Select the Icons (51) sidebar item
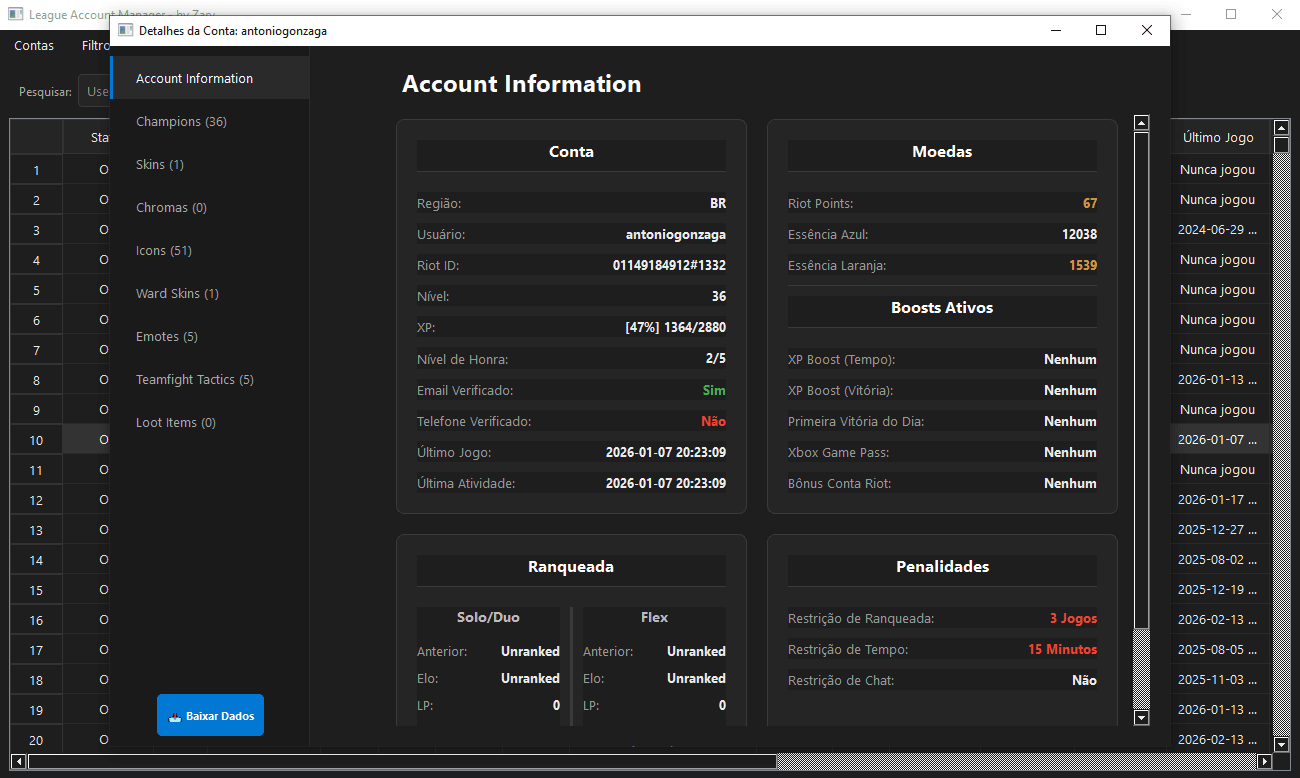The image size is (1300, 778). point(164,250)
